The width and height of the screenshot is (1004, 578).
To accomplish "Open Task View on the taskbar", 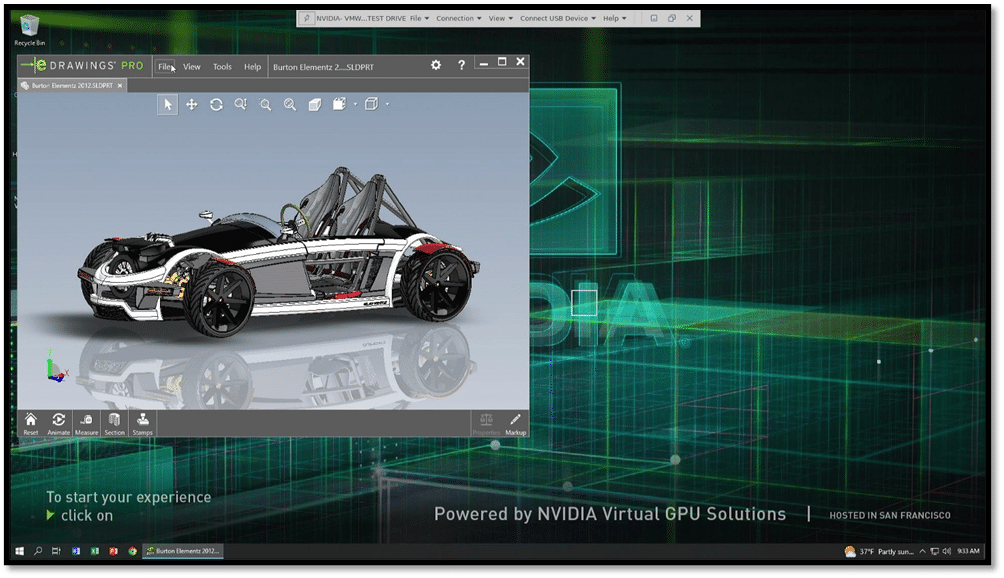I will tap(56, 551).
